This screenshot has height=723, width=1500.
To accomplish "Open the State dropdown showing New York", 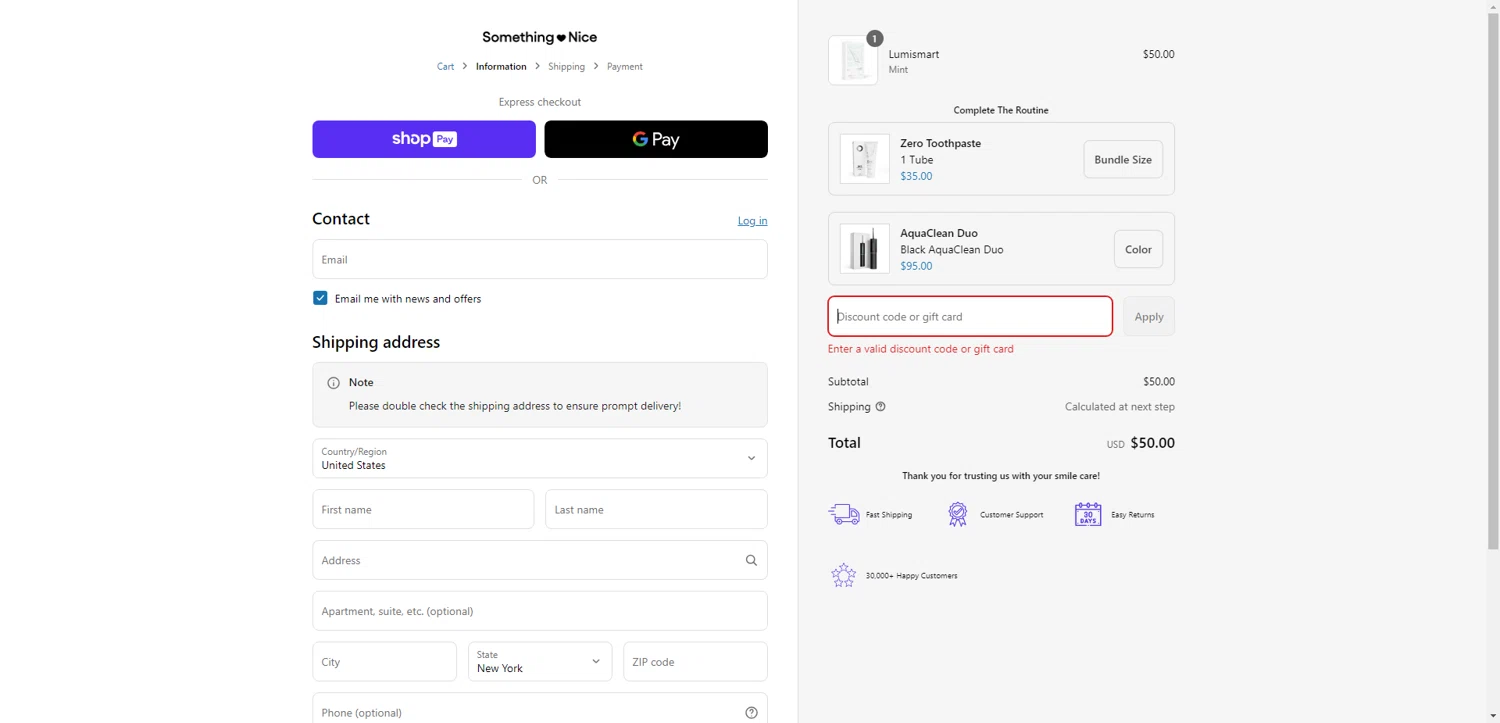I will click(x=540, y=662).
